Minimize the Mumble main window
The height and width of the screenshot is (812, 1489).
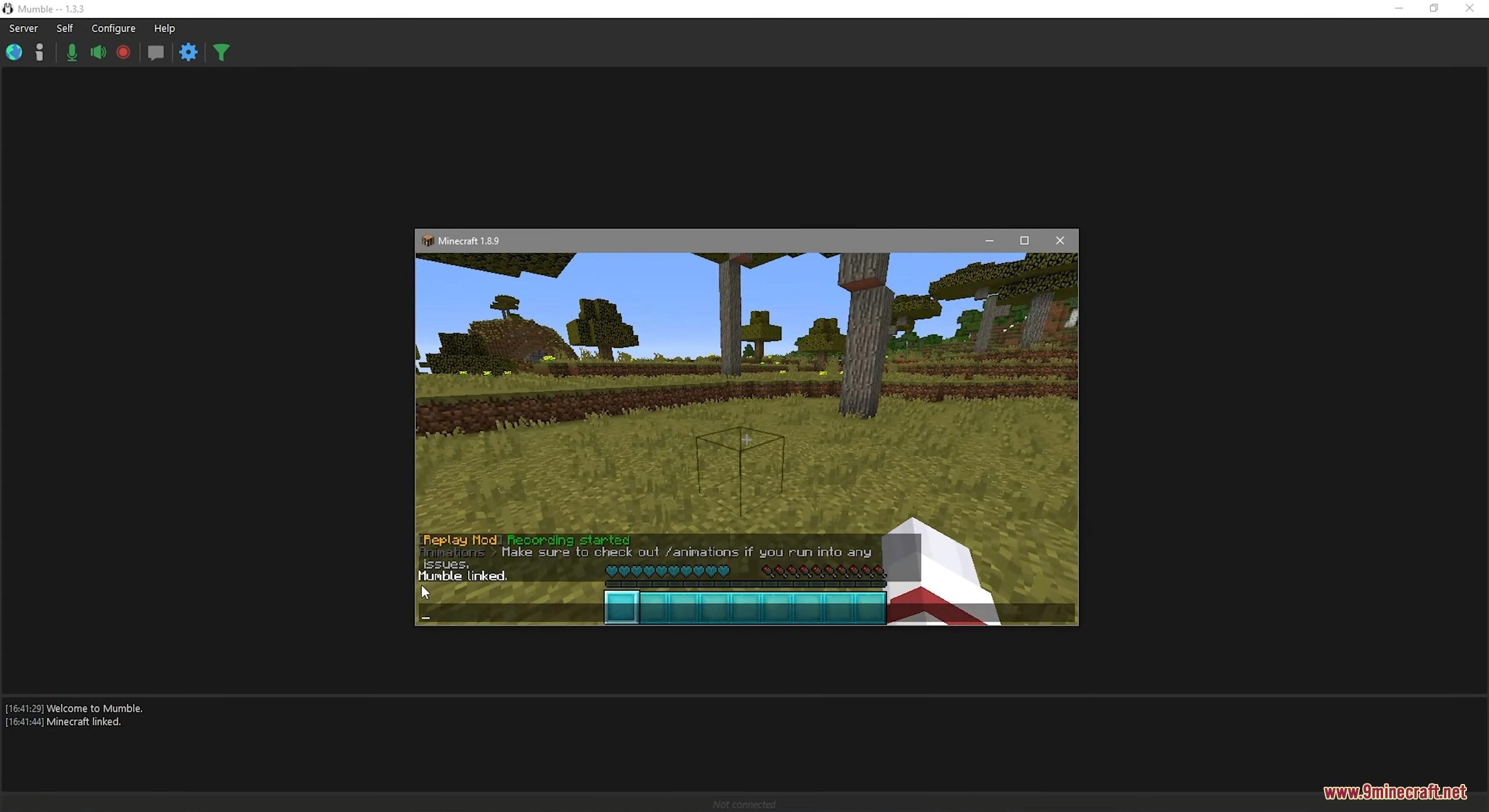coord(1399,8)
